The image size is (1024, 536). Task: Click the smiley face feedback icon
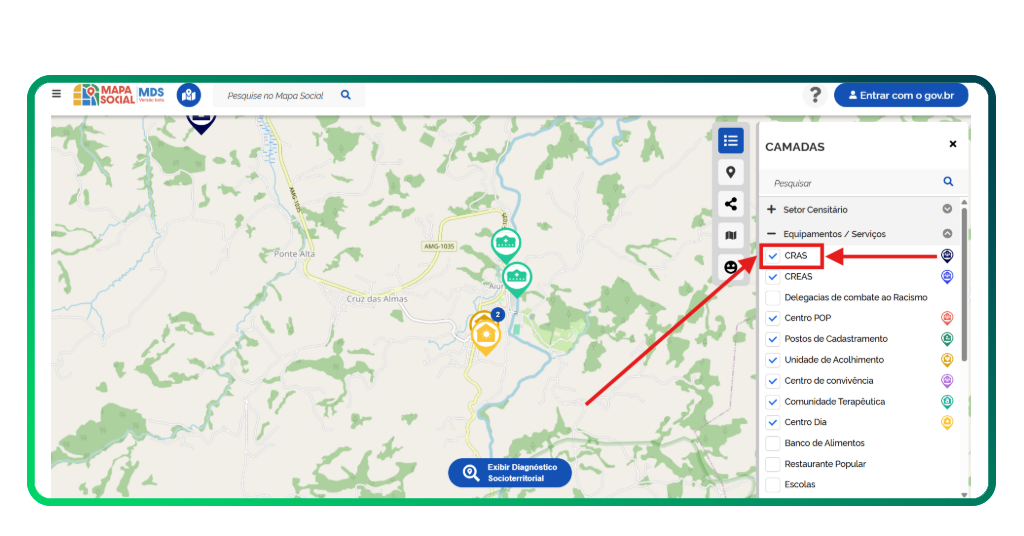pyautogui.click(x=731, y=267)
